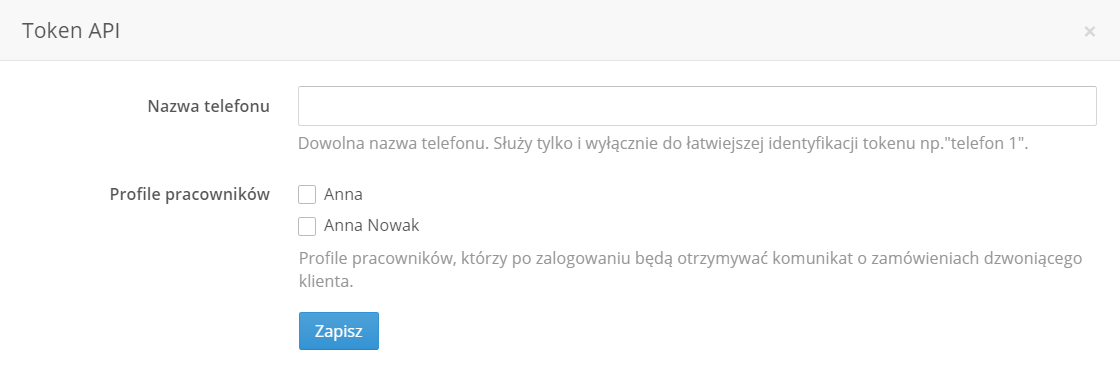Screen dimensions: 1120x372
Task: Click the description starting Profile pracowników, którzy
Action: 690,269
